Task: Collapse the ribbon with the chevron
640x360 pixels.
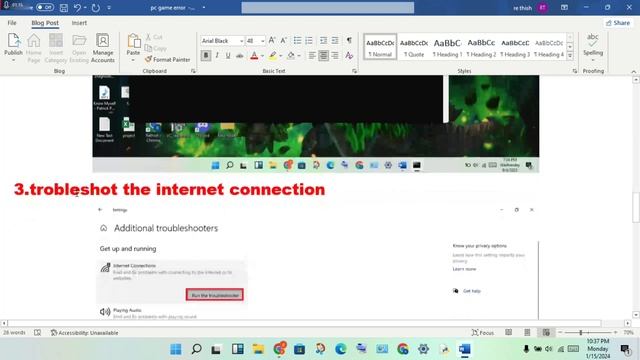Action: [x=633, y=71]
